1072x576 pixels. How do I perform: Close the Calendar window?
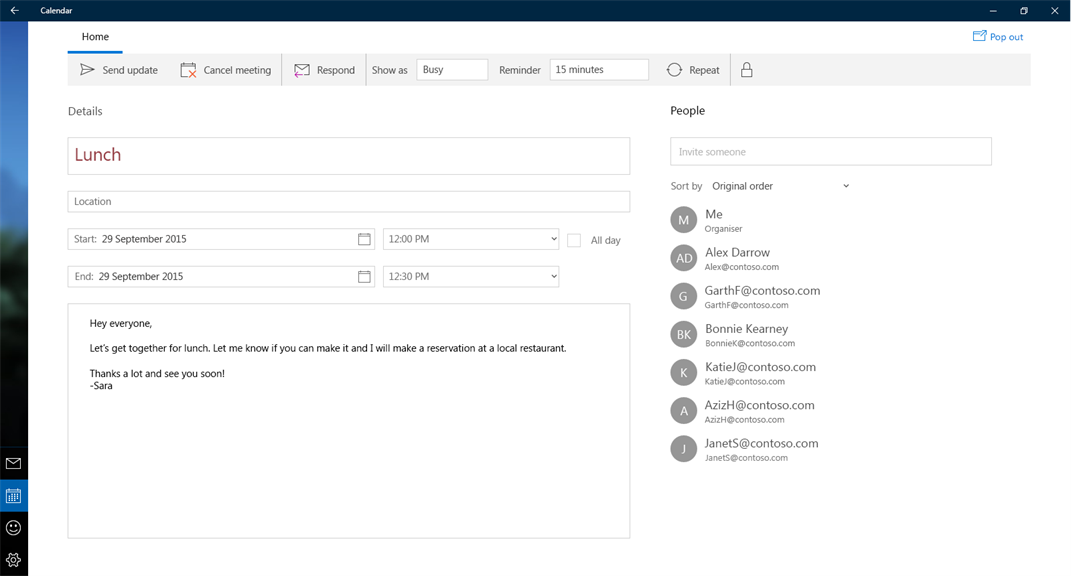[1054, 10]
